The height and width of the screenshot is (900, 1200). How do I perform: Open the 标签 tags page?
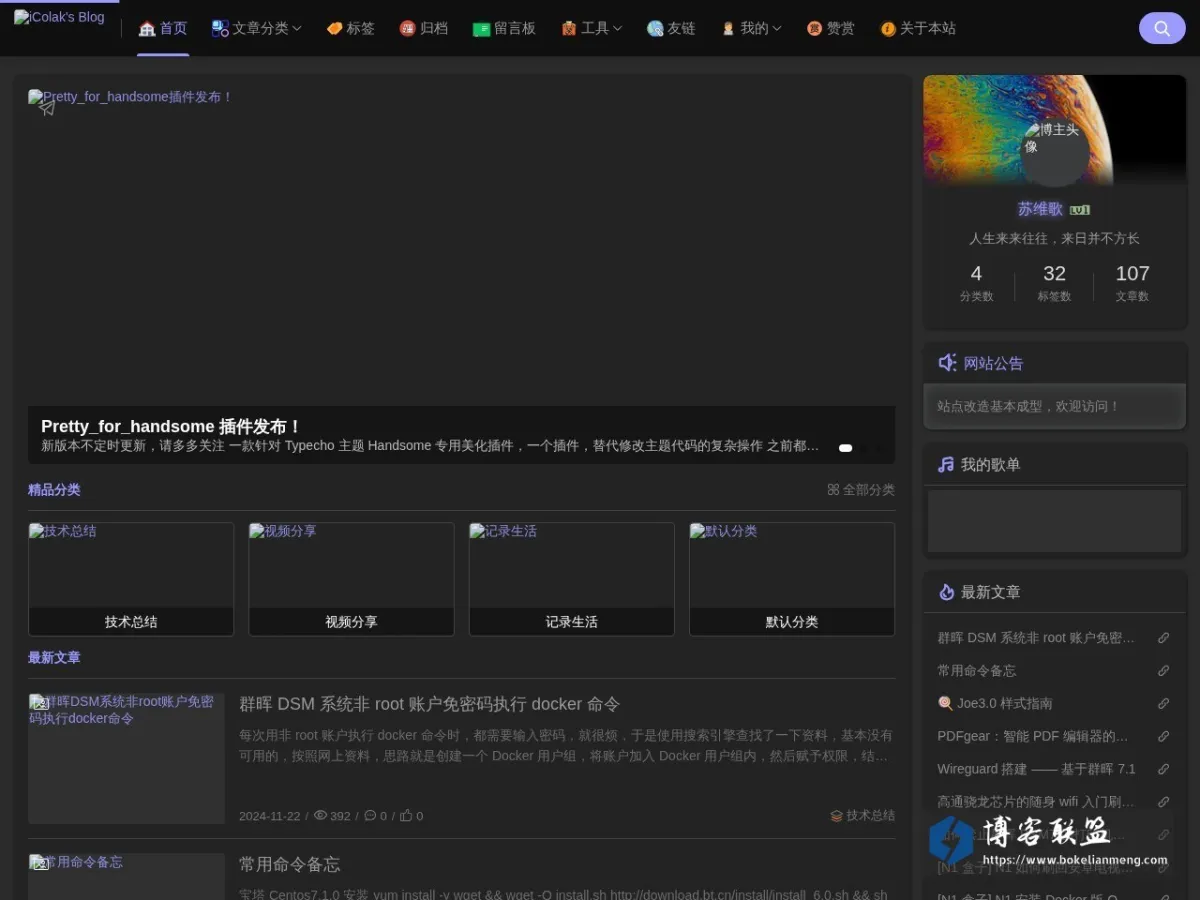(x=350, y=28)
